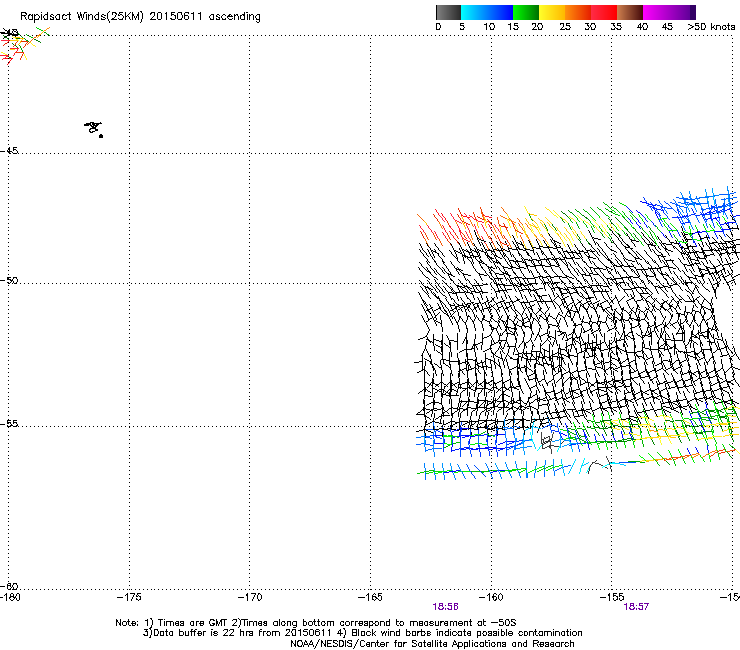The image size is (740, 650).
Task: Click the '-170' longitude axis label
Action: pos(249,597)
